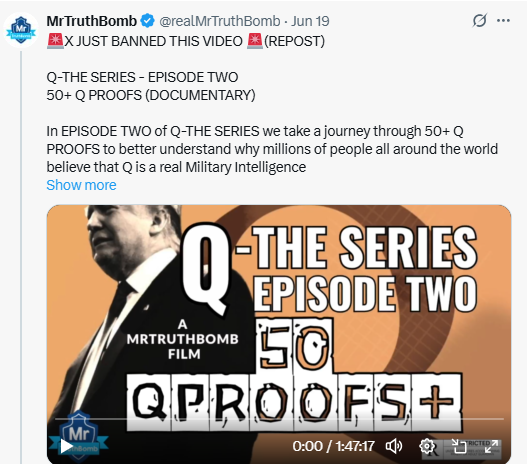Seek along the video progress bar
Image resolution: width=527 pixels, height=464 pixels.
(279, 419)
